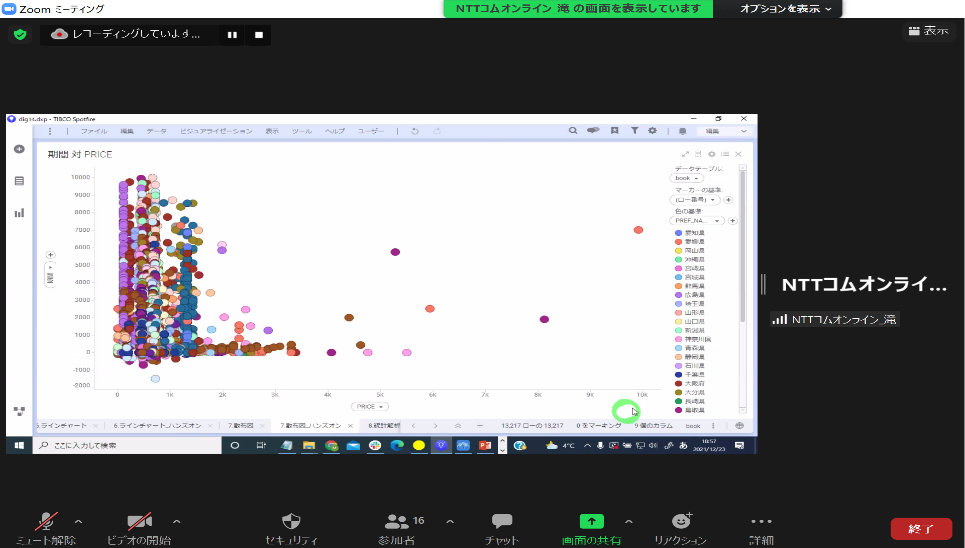
Task: Open the Zoom encryption shield info
Action: [x=20, y=34]
